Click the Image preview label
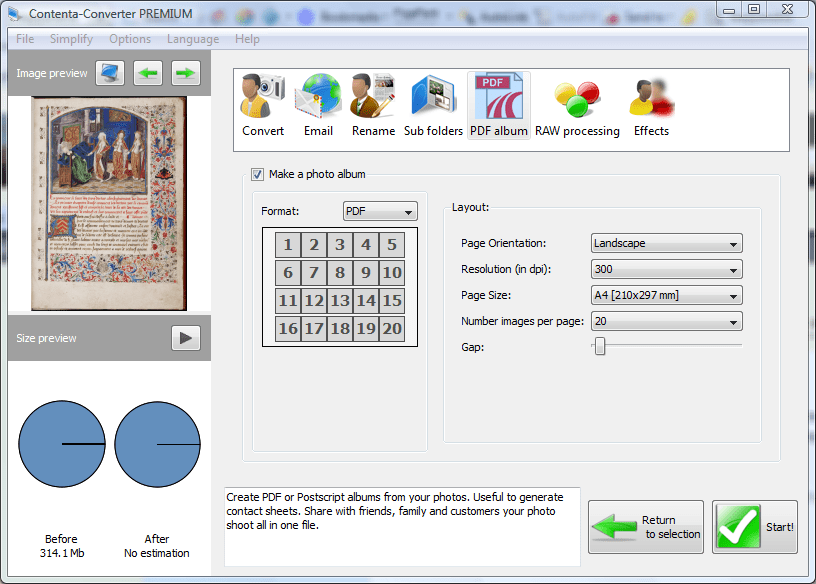This screenshot has width=816, height=584. click(x=52, y=73)
